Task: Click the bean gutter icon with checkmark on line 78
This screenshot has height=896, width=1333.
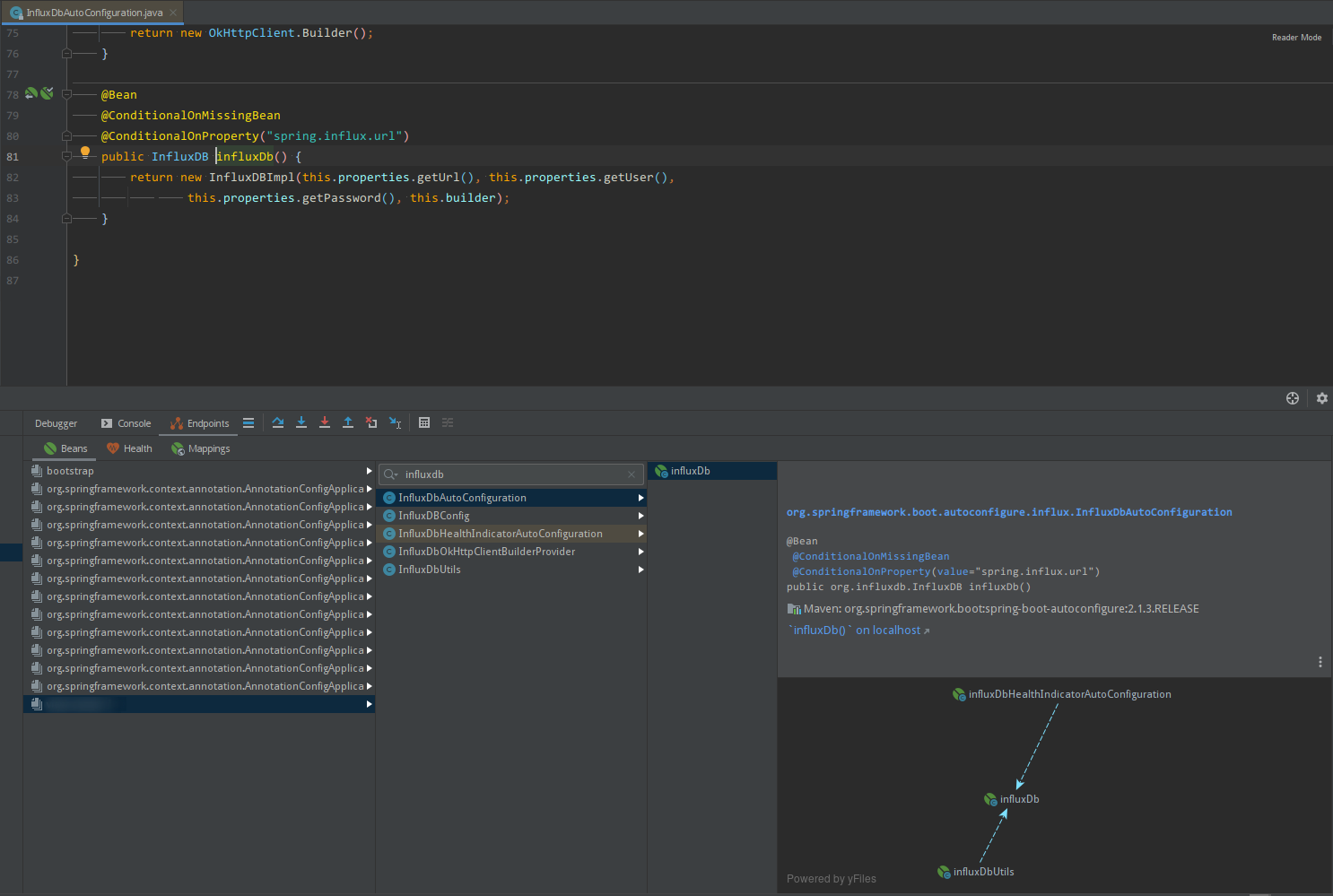Action: click(47, 93)
